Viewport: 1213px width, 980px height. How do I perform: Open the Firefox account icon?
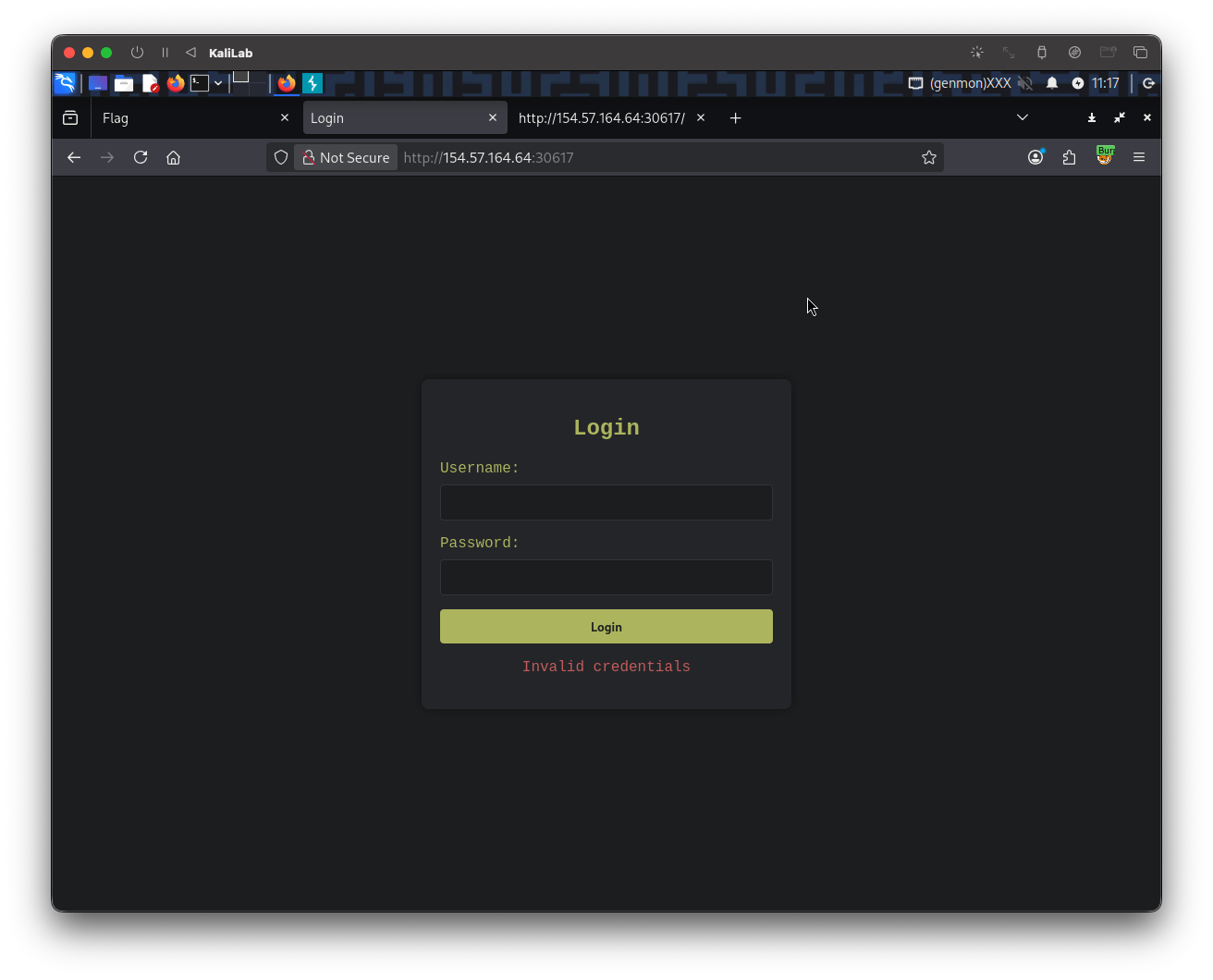(1035, 157)
